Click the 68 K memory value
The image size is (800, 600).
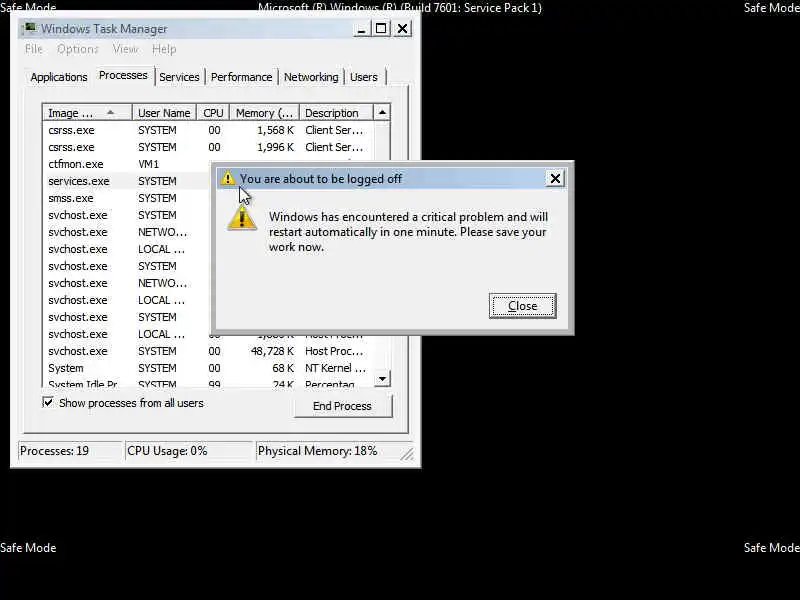[x=283, y=368]
